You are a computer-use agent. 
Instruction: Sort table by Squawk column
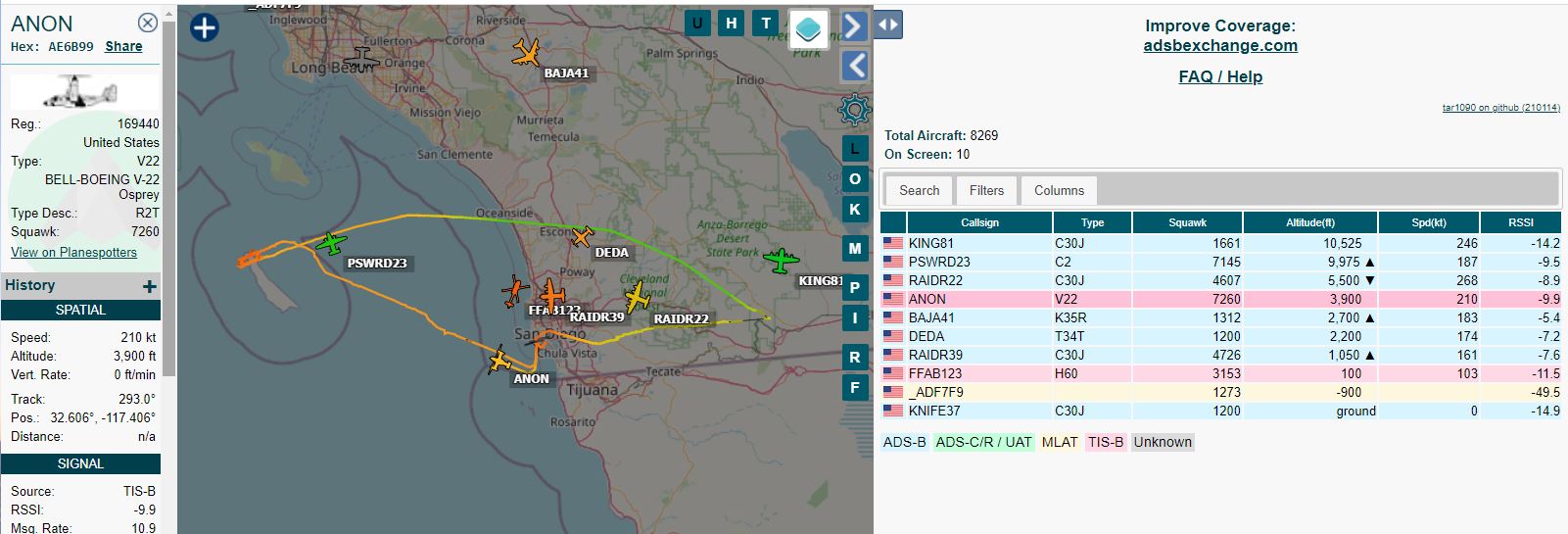click(x=1187, y=222)
